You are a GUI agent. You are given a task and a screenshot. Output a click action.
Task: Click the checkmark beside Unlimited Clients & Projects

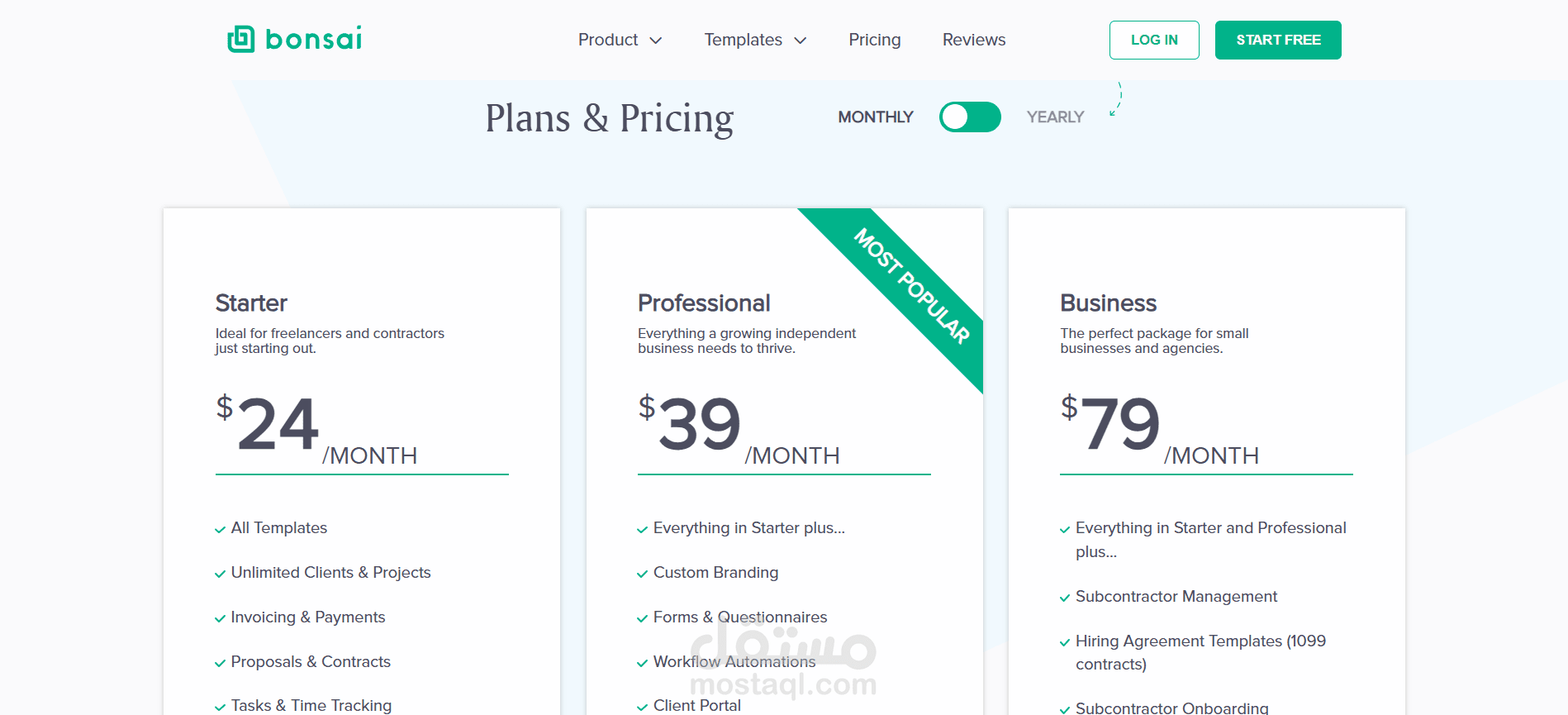(220, 574)
